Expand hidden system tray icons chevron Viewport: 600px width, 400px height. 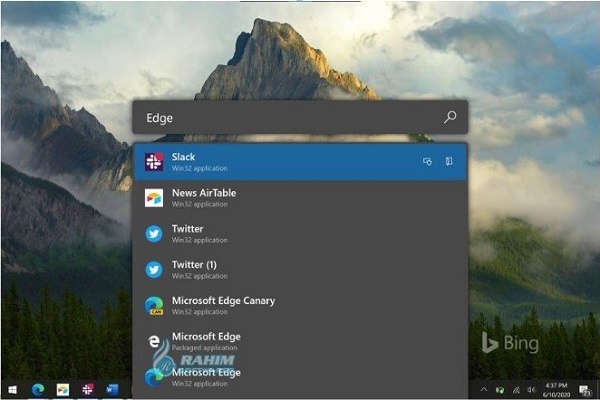click(x=484, y=390)
